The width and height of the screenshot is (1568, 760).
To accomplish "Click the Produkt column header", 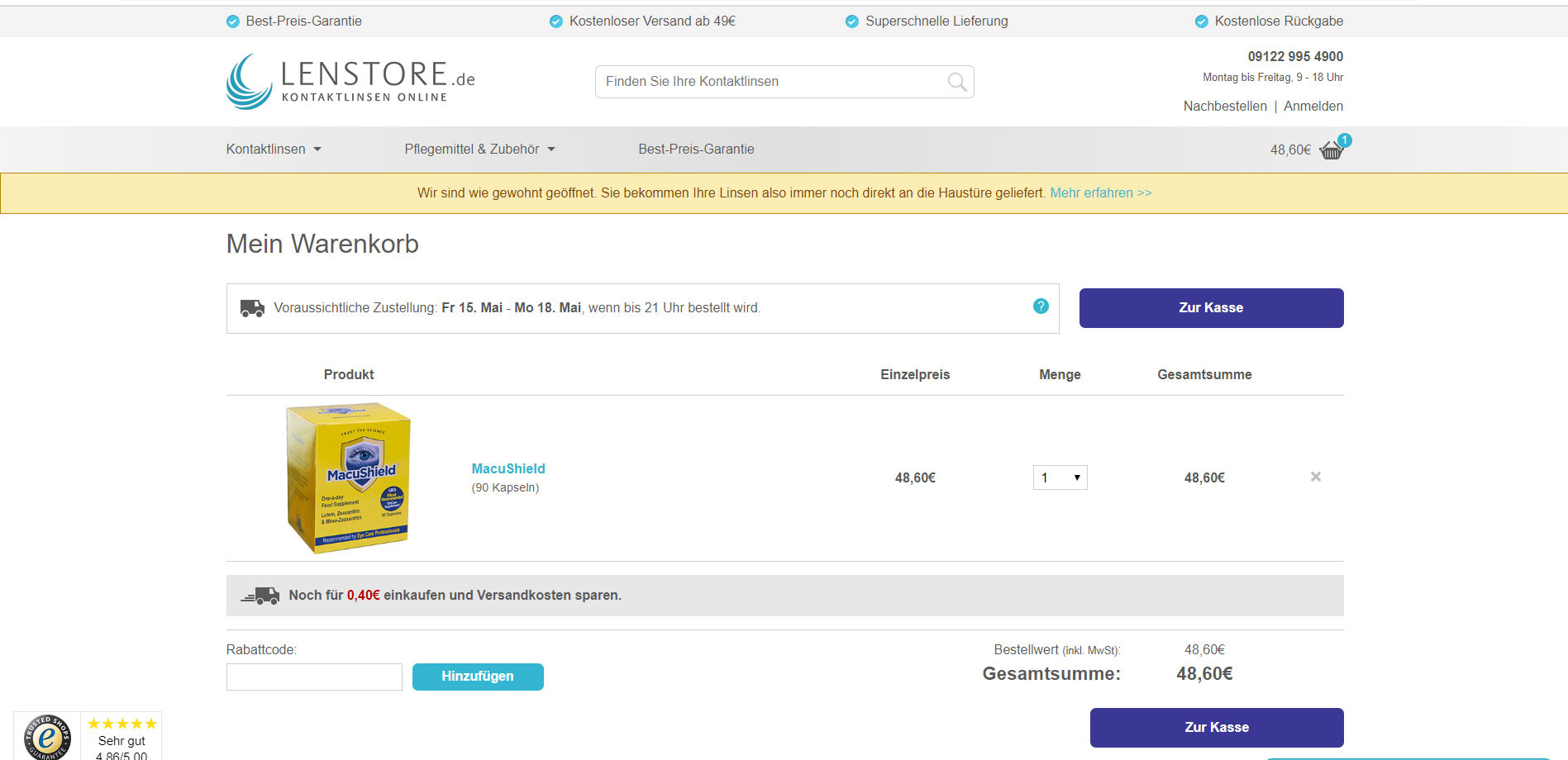I will 349,375.
